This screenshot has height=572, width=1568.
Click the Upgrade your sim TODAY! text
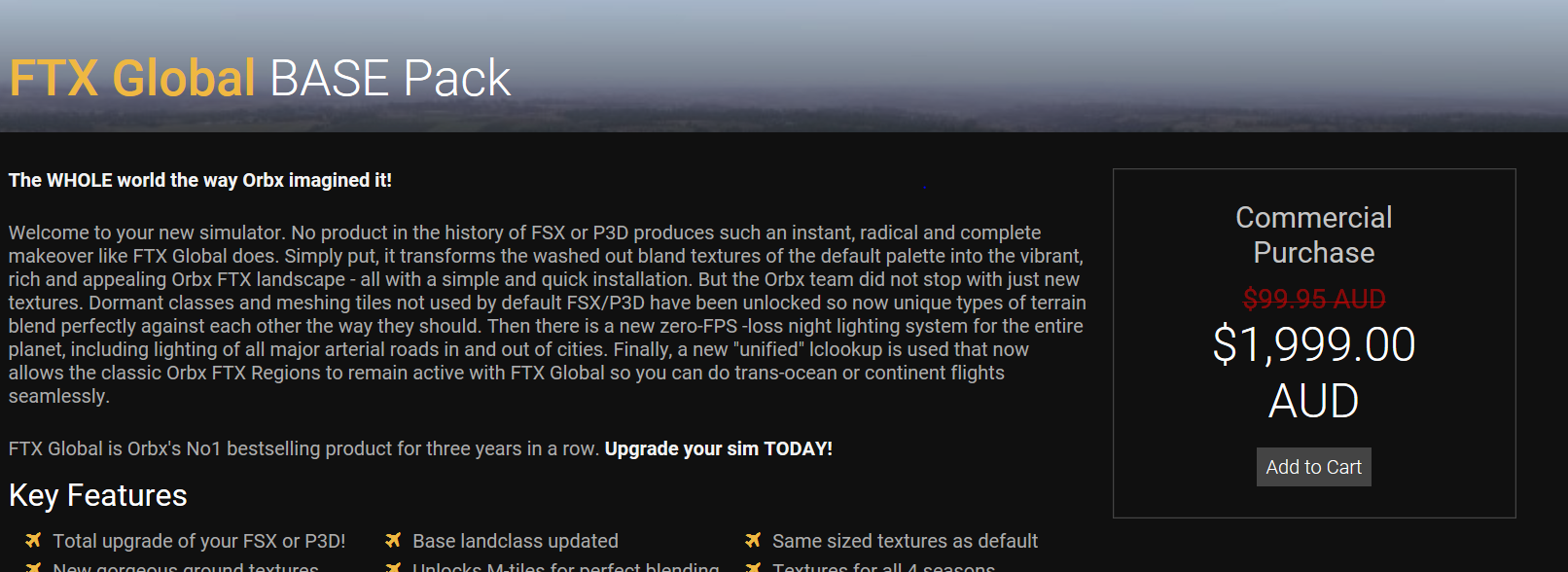(x=718, y=448)
